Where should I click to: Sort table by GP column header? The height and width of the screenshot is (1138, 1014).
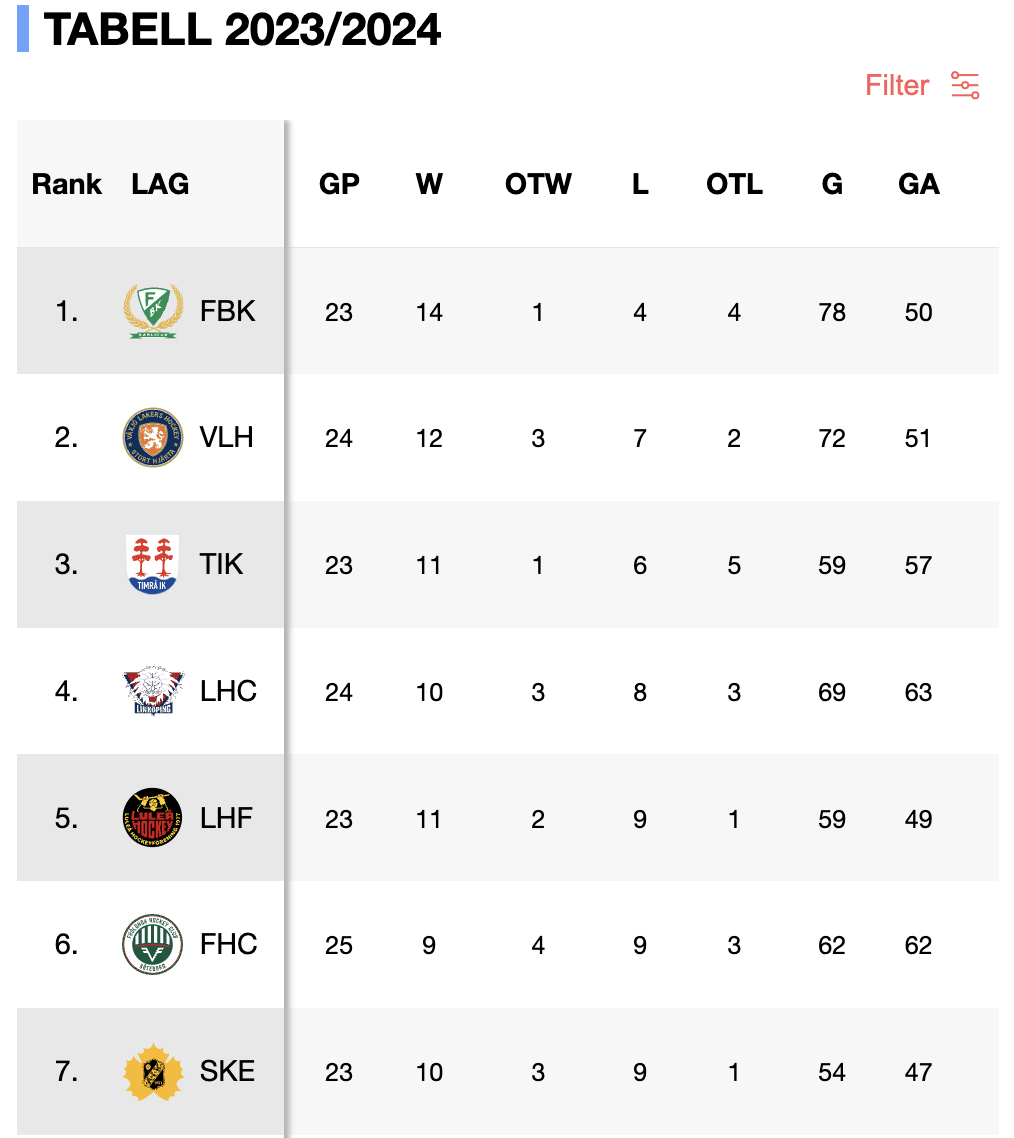[x=339, y=184]
